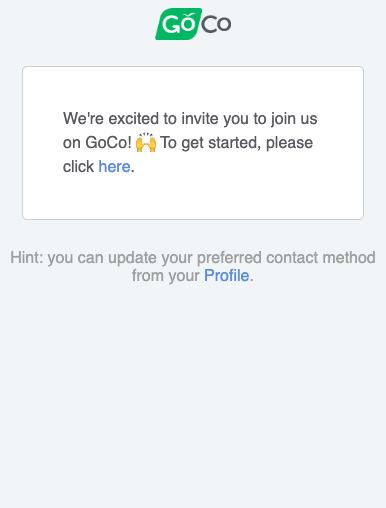The image size is (386, 508).
Task: Open the "here" invitation link
Action: point(114,166)
